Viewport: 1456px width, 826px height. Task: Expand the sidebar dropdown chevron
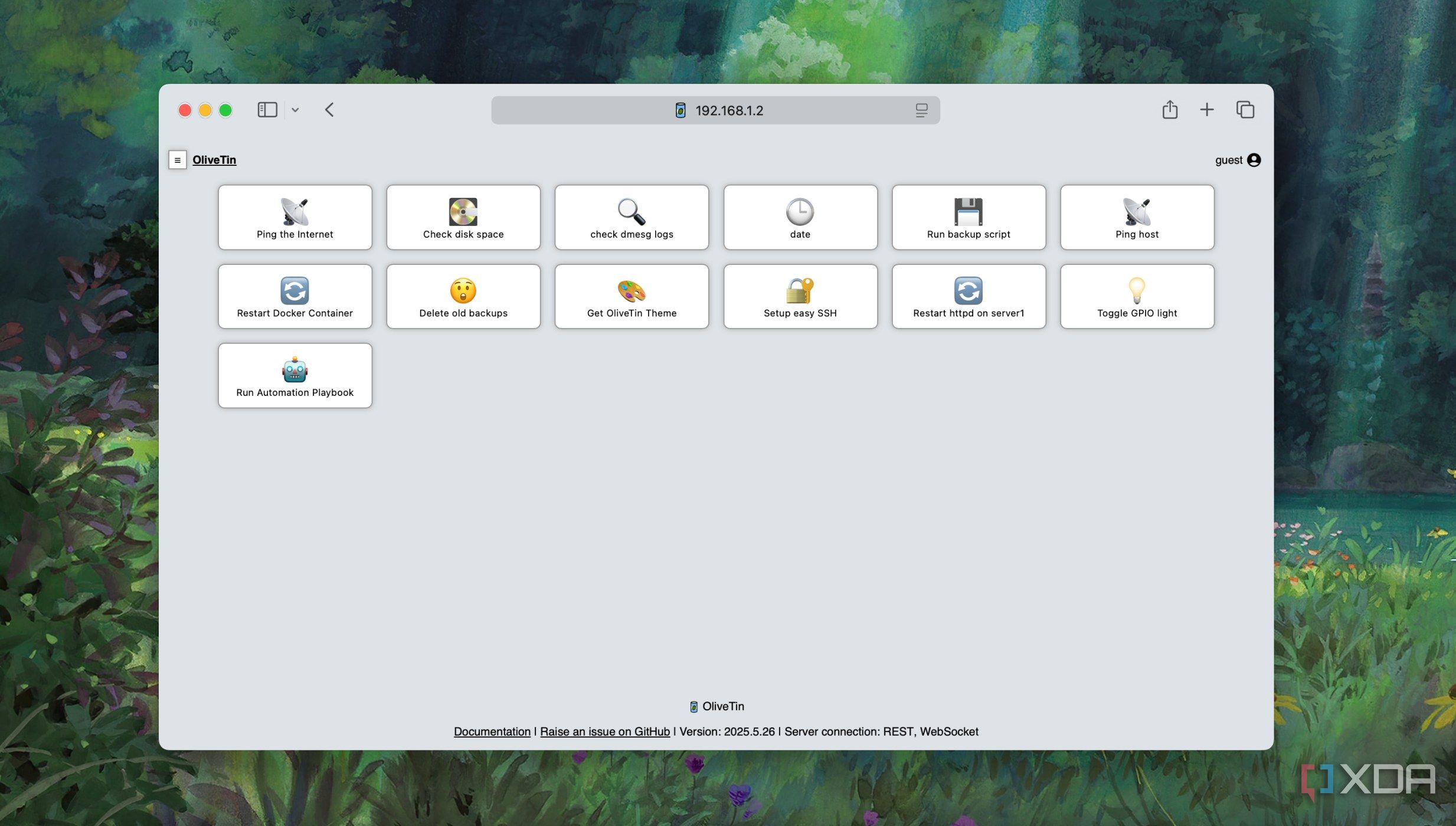coord(295,110)
